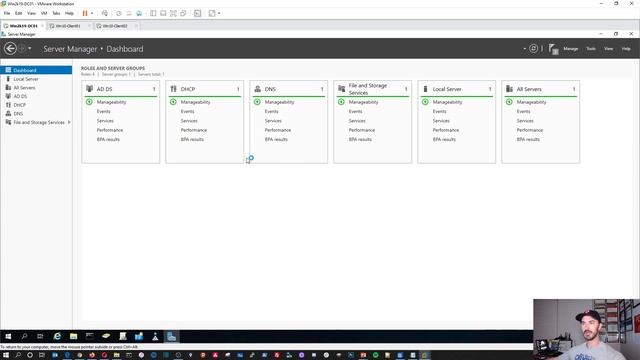The width and height of the screenshot is (640, 360).
Task: Click the send Ctrl+Alt+Del toolbar icon
Action: coord(105,13)
